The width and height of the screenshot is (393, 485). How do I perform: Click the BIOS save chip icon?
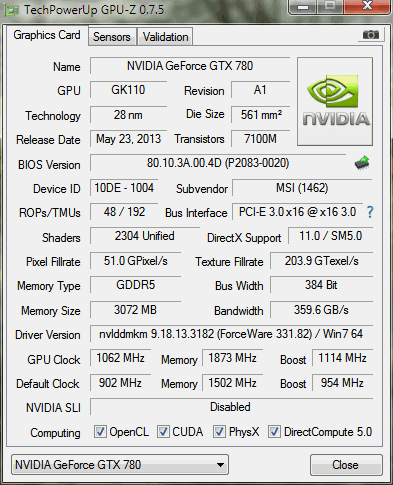pyautogui.click(x=362, y=163)
